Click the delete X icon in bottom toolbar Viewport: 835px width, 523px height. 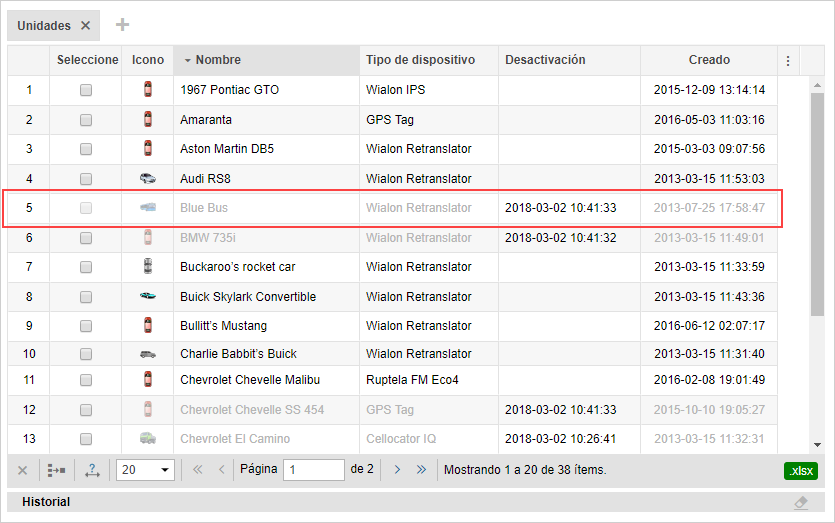(23, 469)
